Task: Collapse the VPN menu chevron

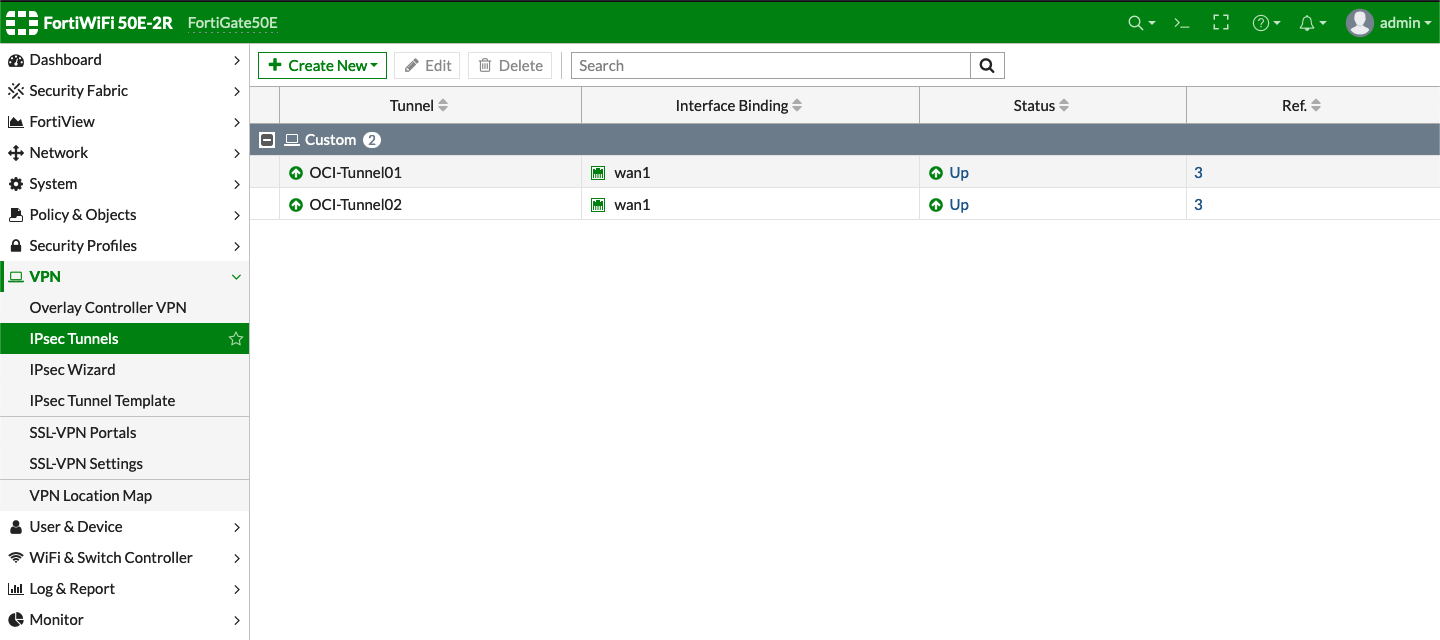Action: point(236,277)
